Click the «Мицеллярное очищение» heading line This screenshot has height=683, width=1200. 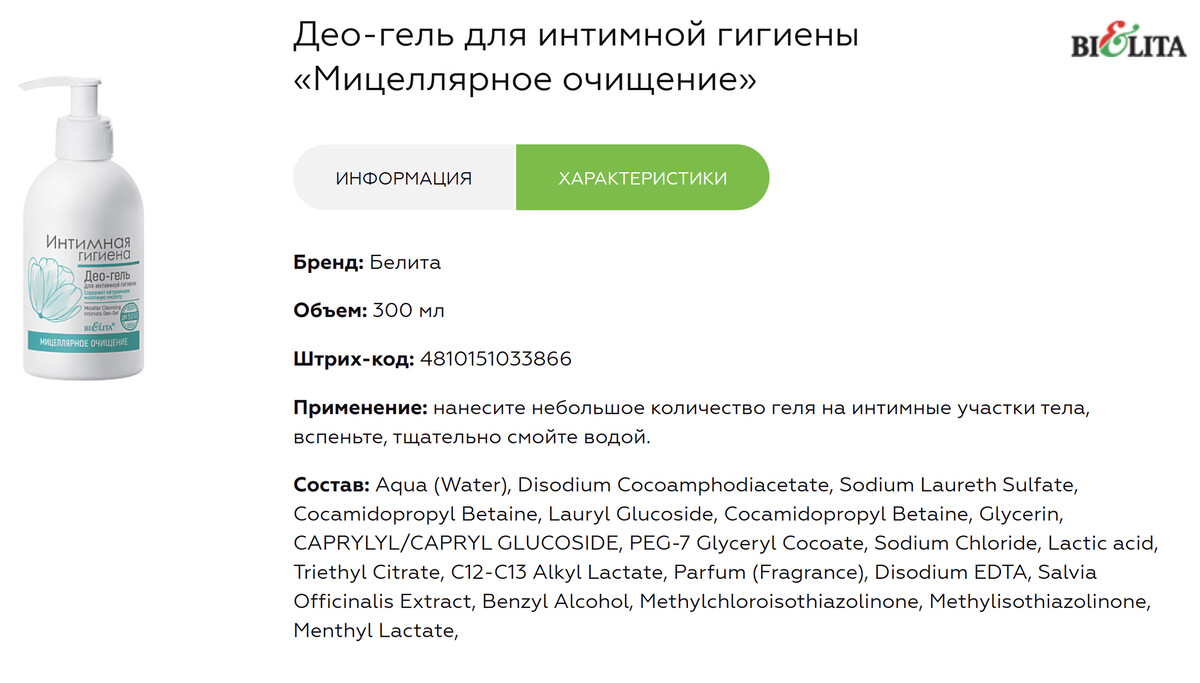click(x=525, y=80)
